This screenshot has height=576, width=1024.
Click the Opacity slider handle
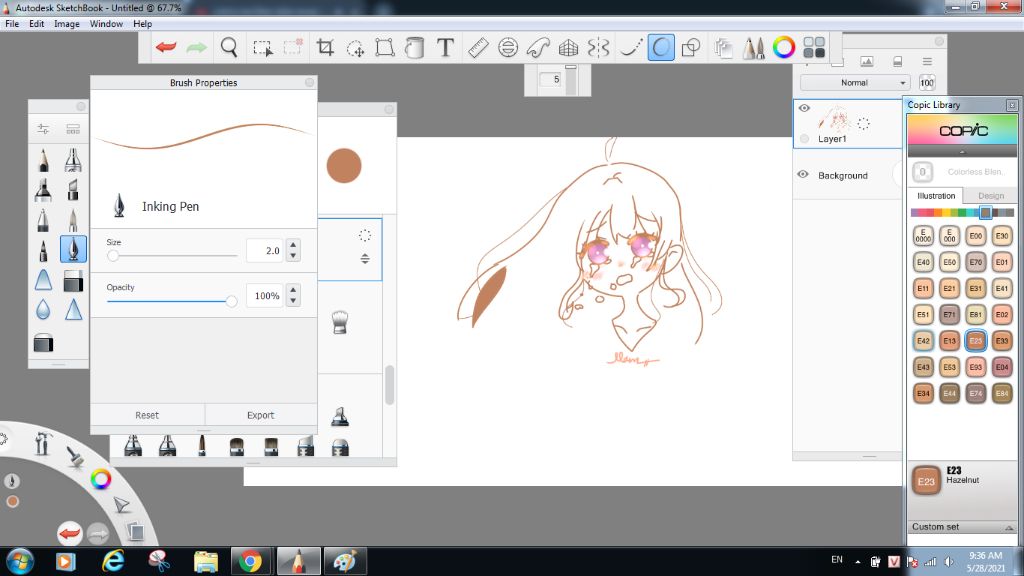click(231, 301)
